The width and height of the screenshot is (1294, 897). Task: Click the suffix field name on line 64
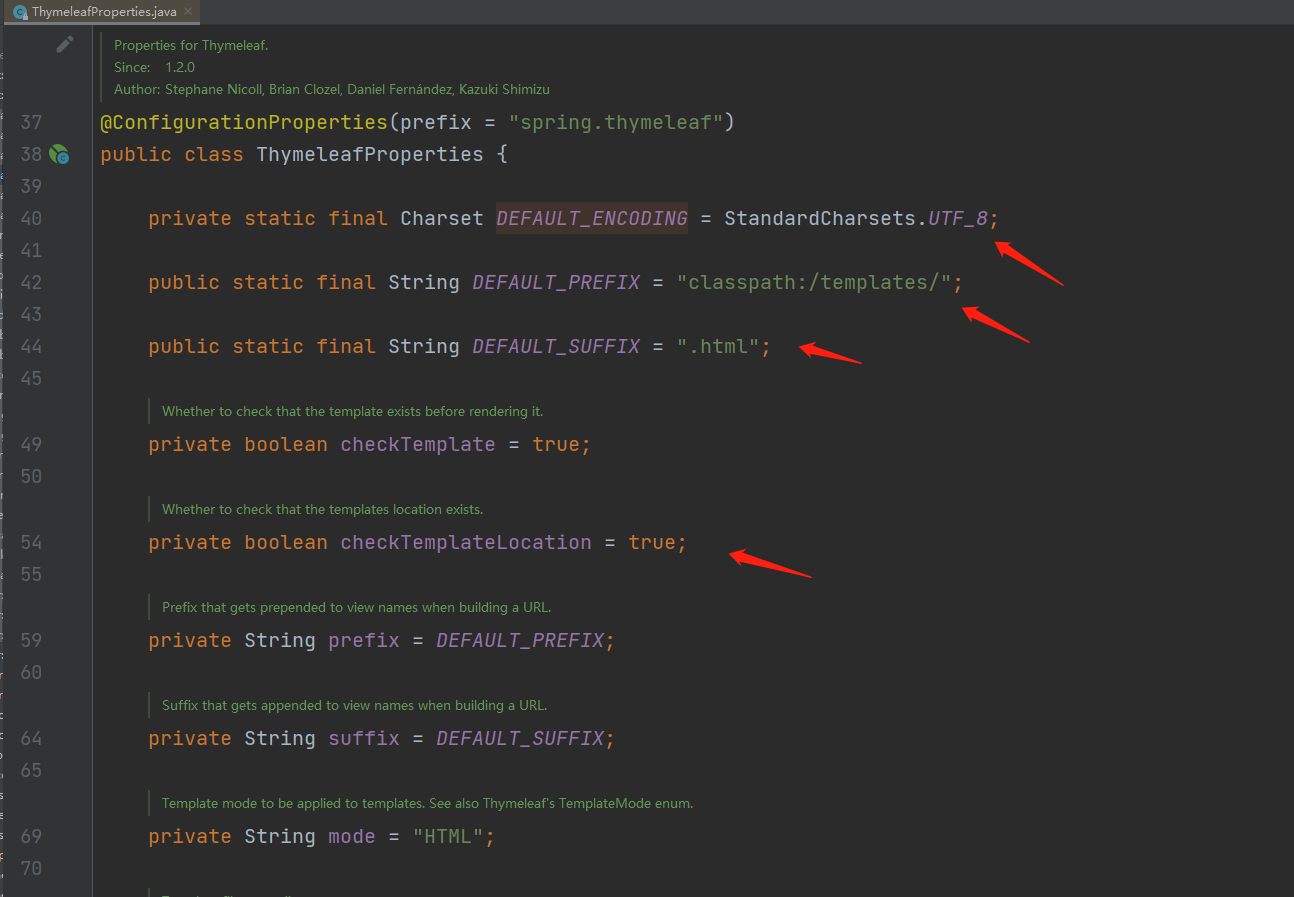[x=364, y=738]
